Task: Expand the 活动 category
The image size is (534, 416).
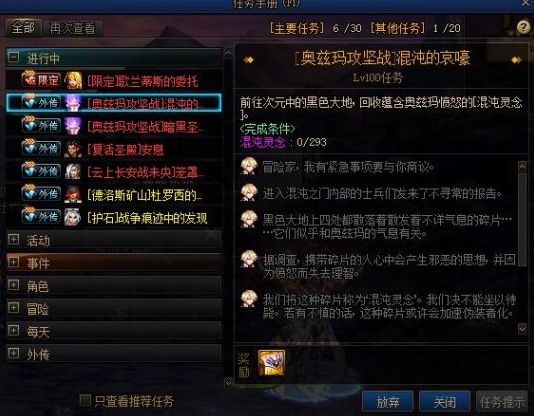Action: [13, 239]
